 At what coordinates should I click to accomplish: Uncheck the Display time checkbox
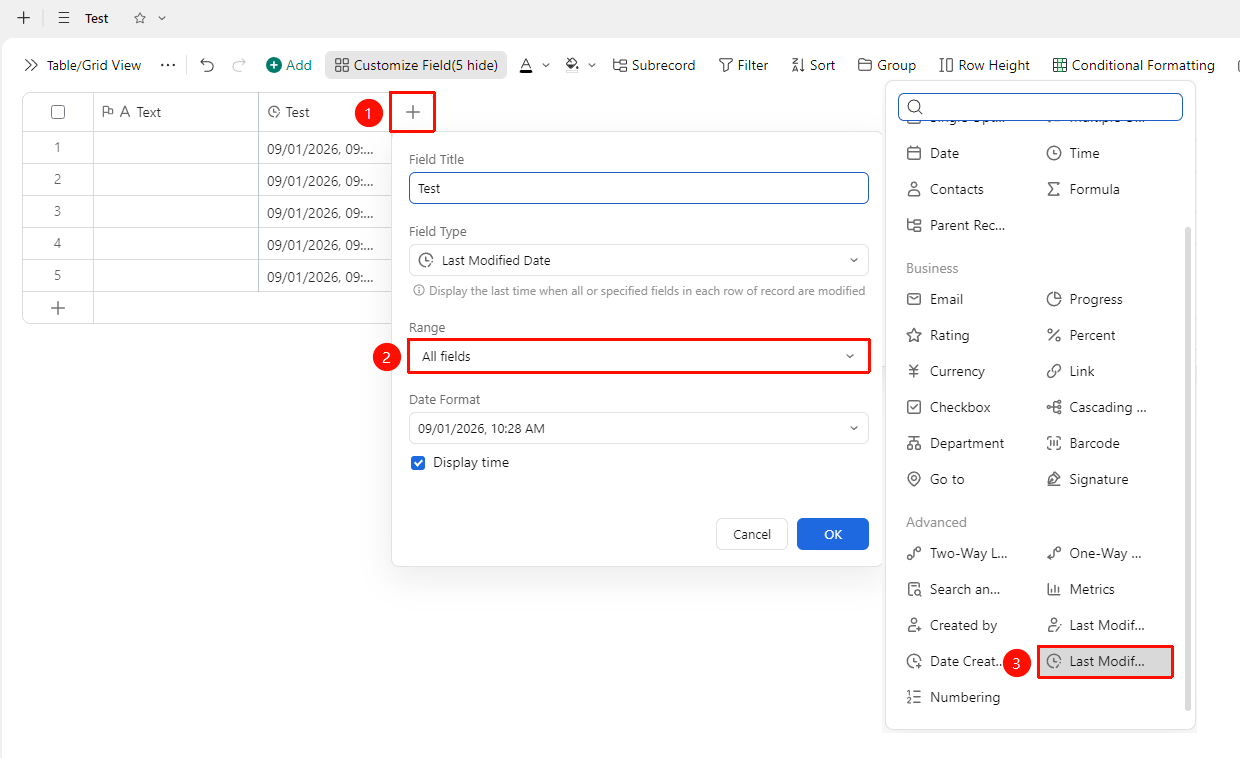(x=419, y=463)
